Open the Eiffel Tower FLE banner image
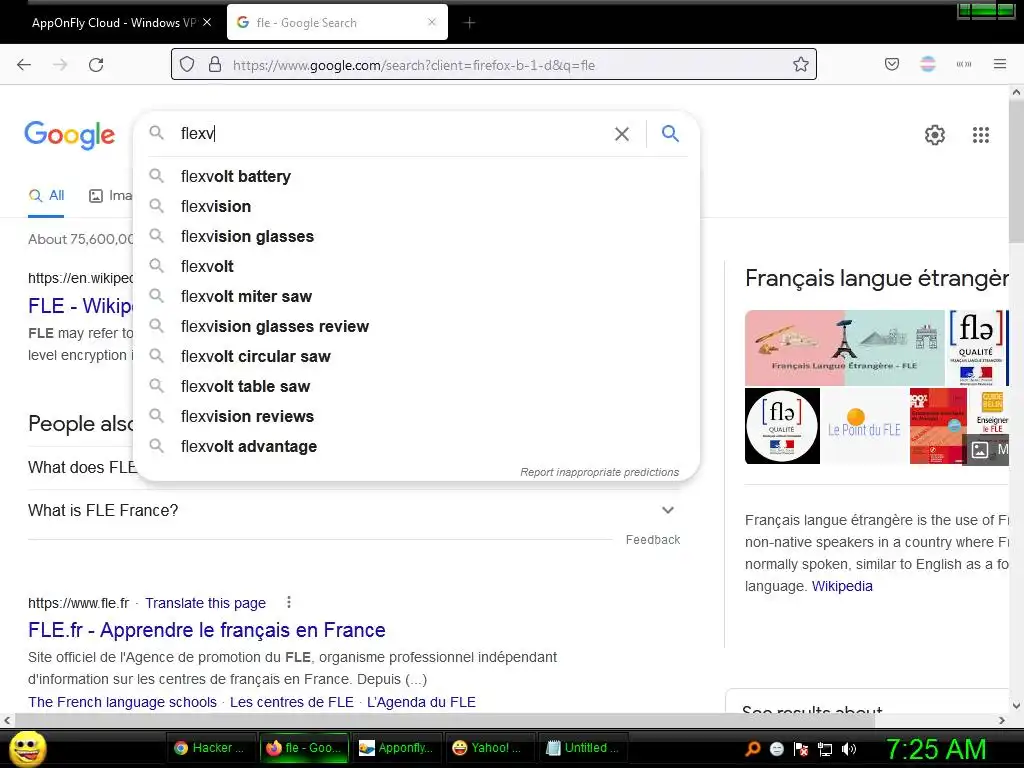1024x768 pixels. (844, 348)
